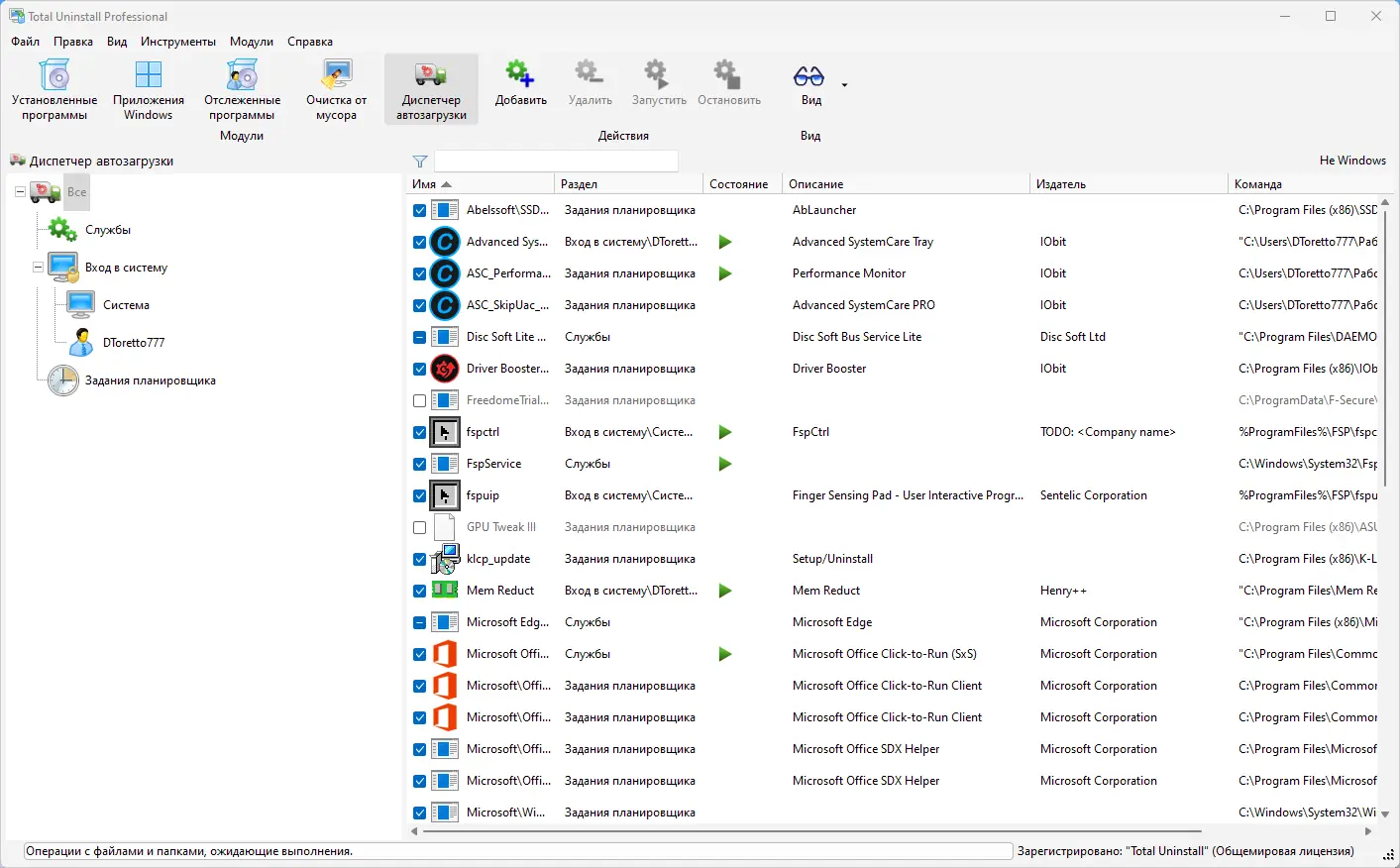Enable the GPU Tweak III checkbox
The width and height of the screenshot is (1400, 868).
click(x=419, y=528)
